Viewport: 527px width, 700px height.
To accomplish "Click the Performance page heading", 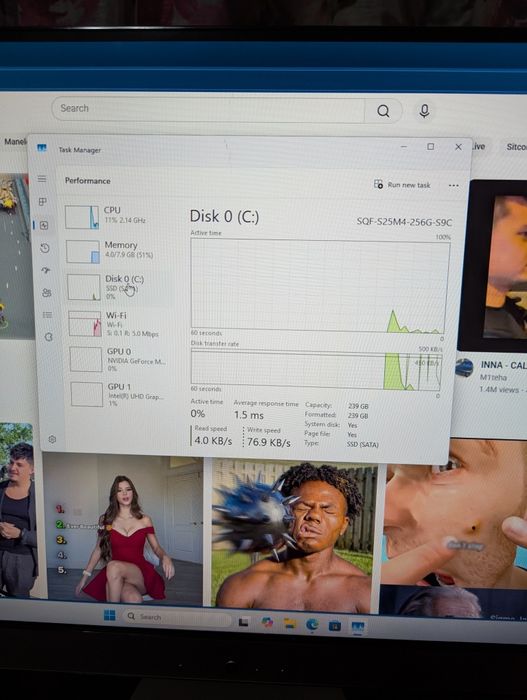I will pyautogui.click(x=88, y=181).
